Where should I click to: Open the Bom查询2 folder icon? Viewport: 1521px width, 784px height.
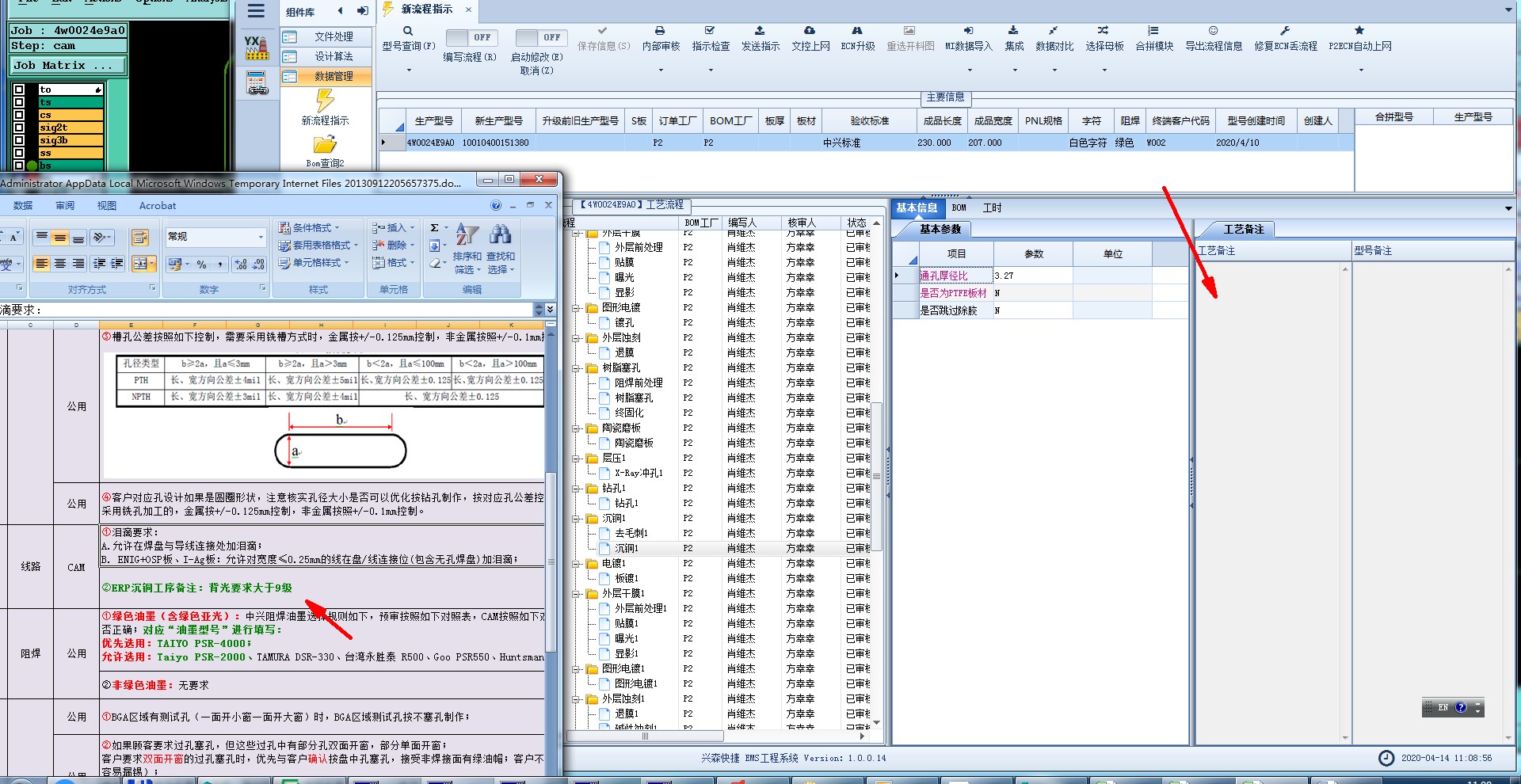tap(325, 145)
